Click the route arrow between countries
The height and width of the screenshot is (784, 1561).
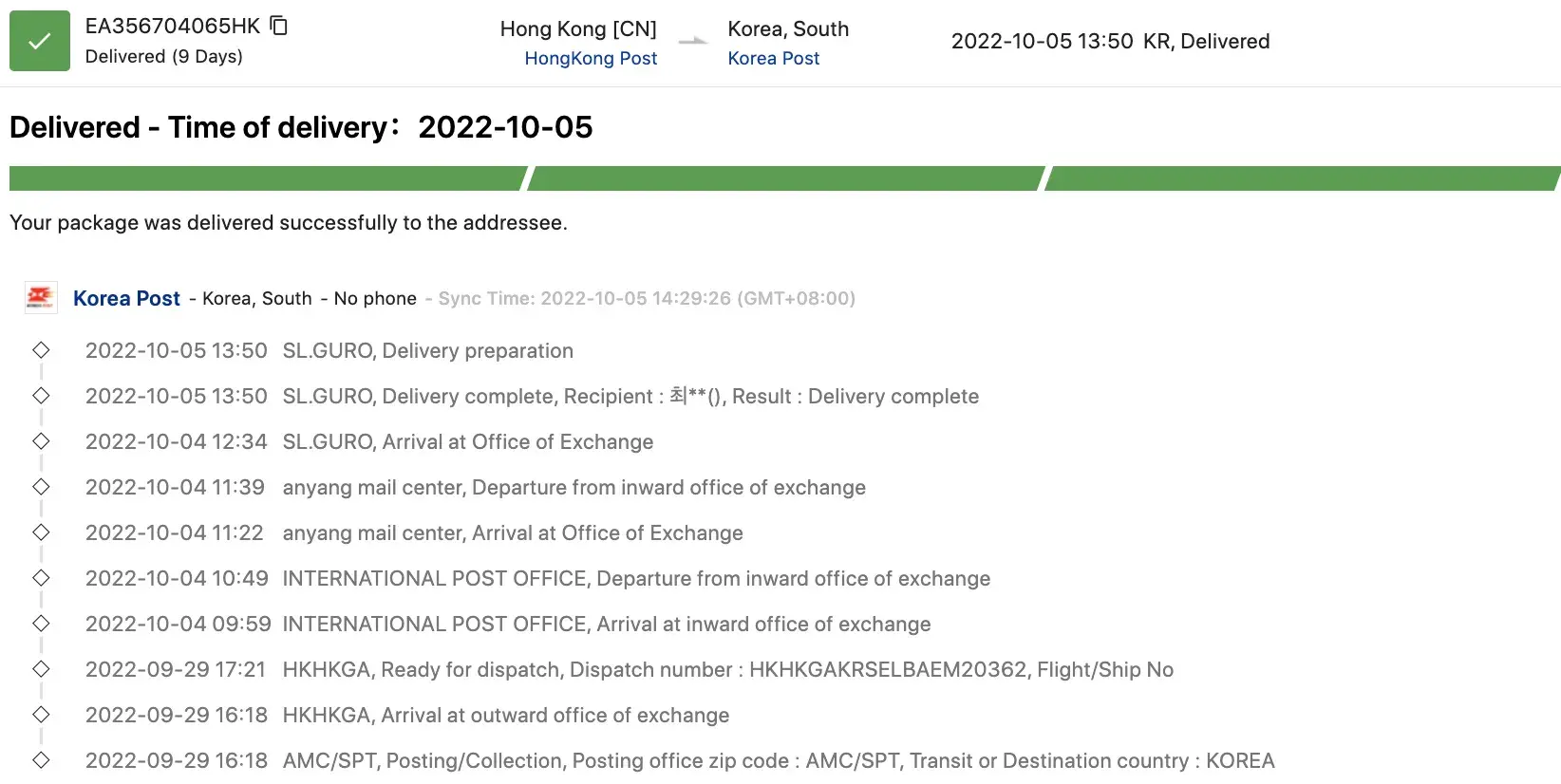tap(693, 41)
